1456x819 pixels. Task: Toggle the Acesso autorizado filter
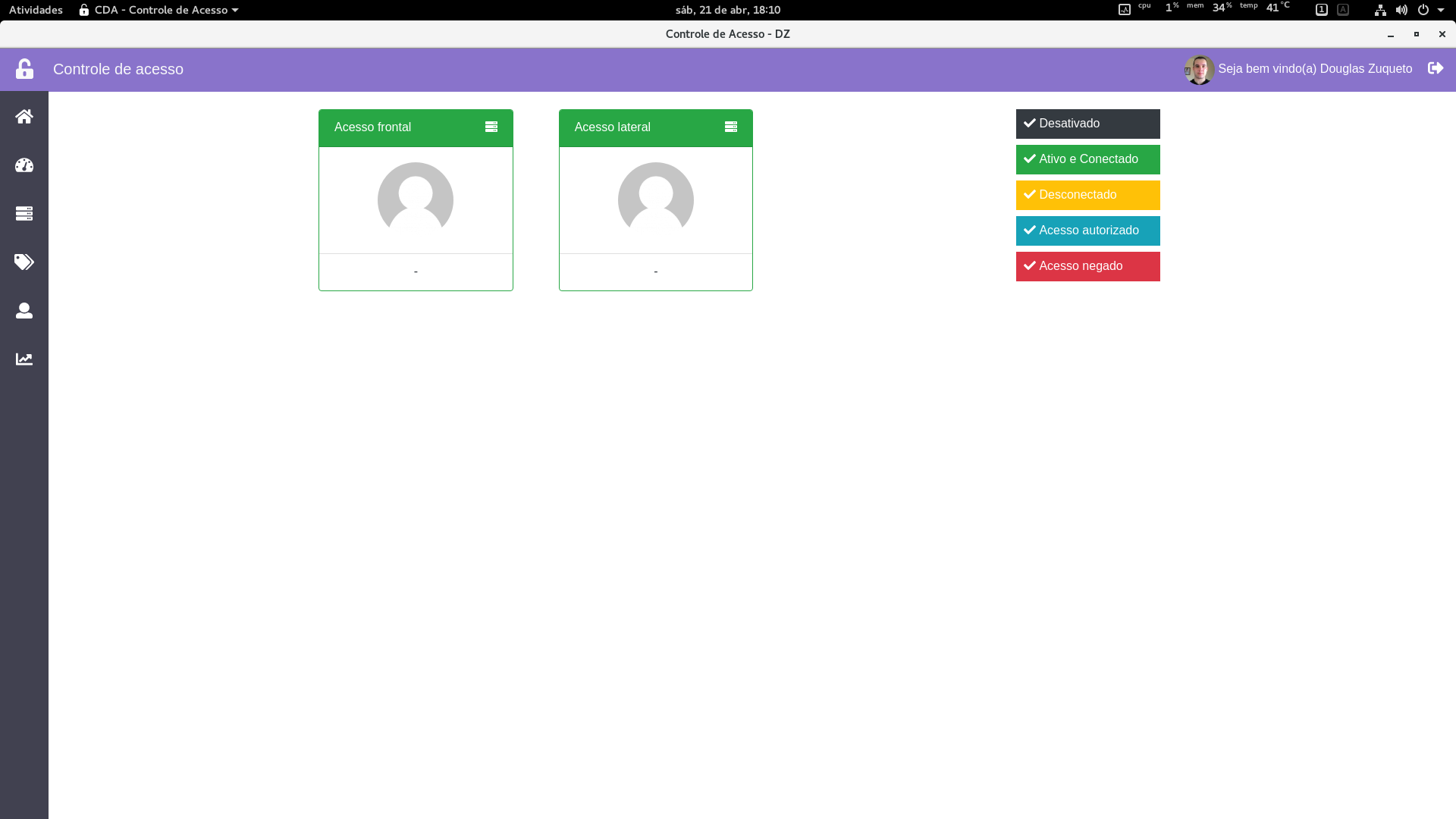[1087, 231]
